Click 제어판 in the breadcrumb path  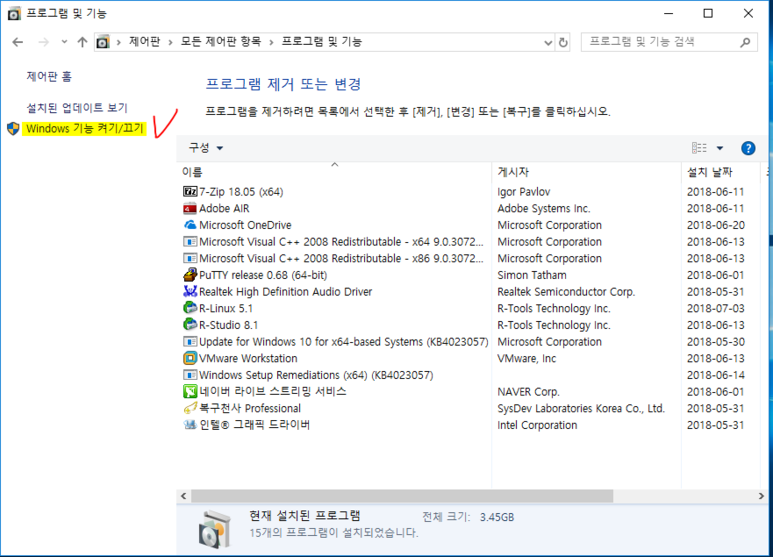144,42
